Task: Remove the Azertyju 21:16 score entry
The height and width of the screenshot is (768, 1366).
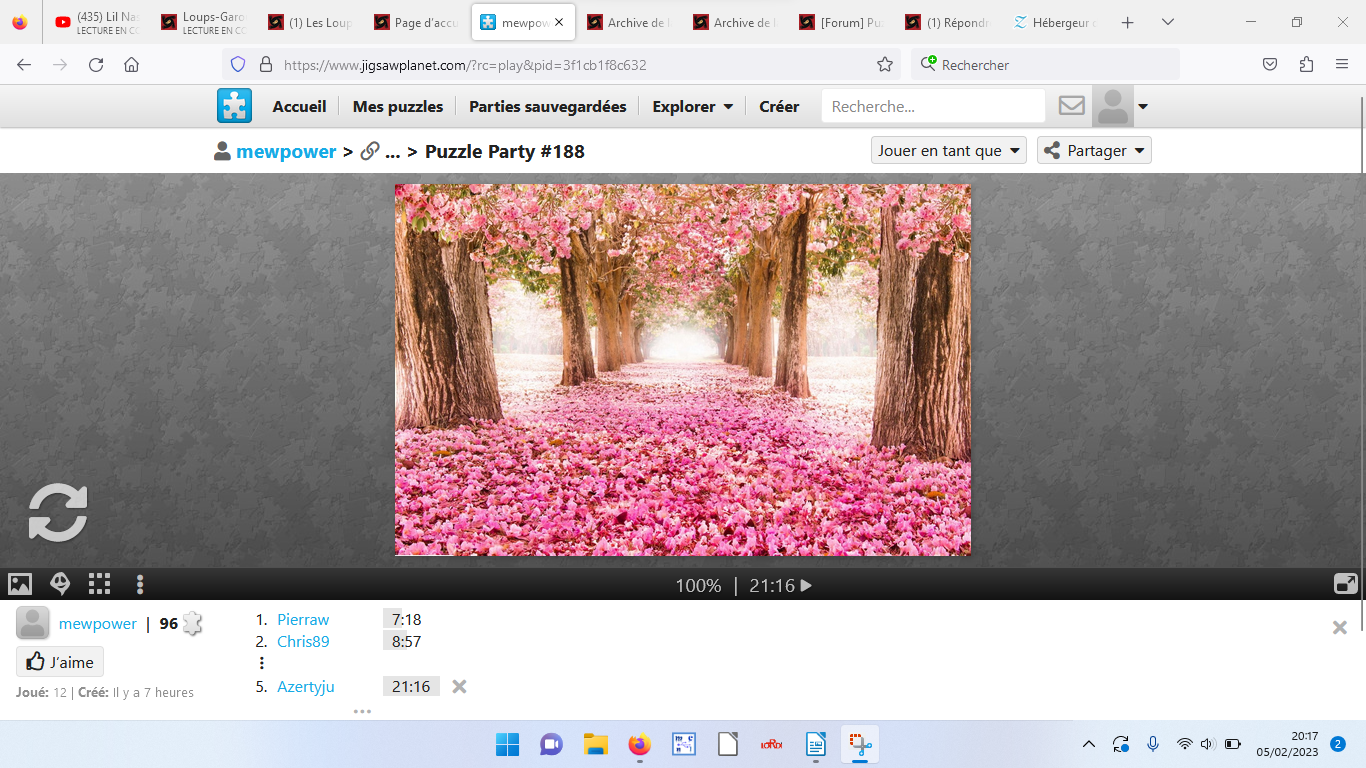Action: (x=459, y=686)
